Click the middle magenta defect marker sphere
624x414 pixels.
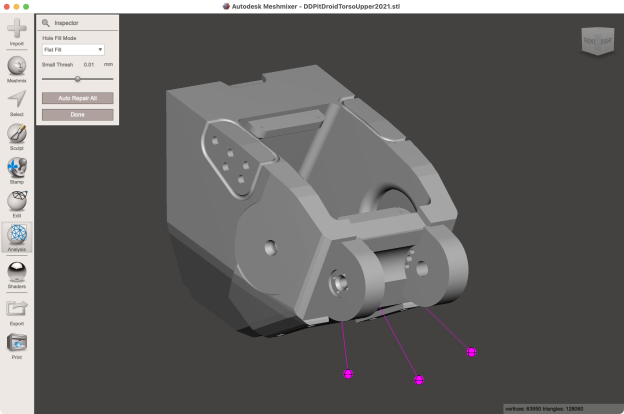[x=419, y=380]
